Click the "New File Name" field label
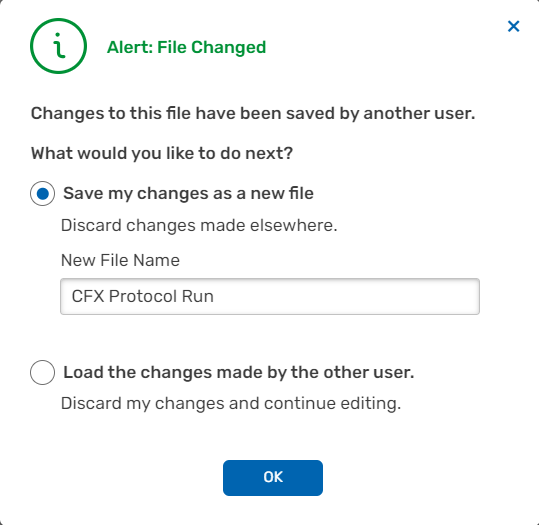This screenshot has width=539, height=525. click(120, 260)
